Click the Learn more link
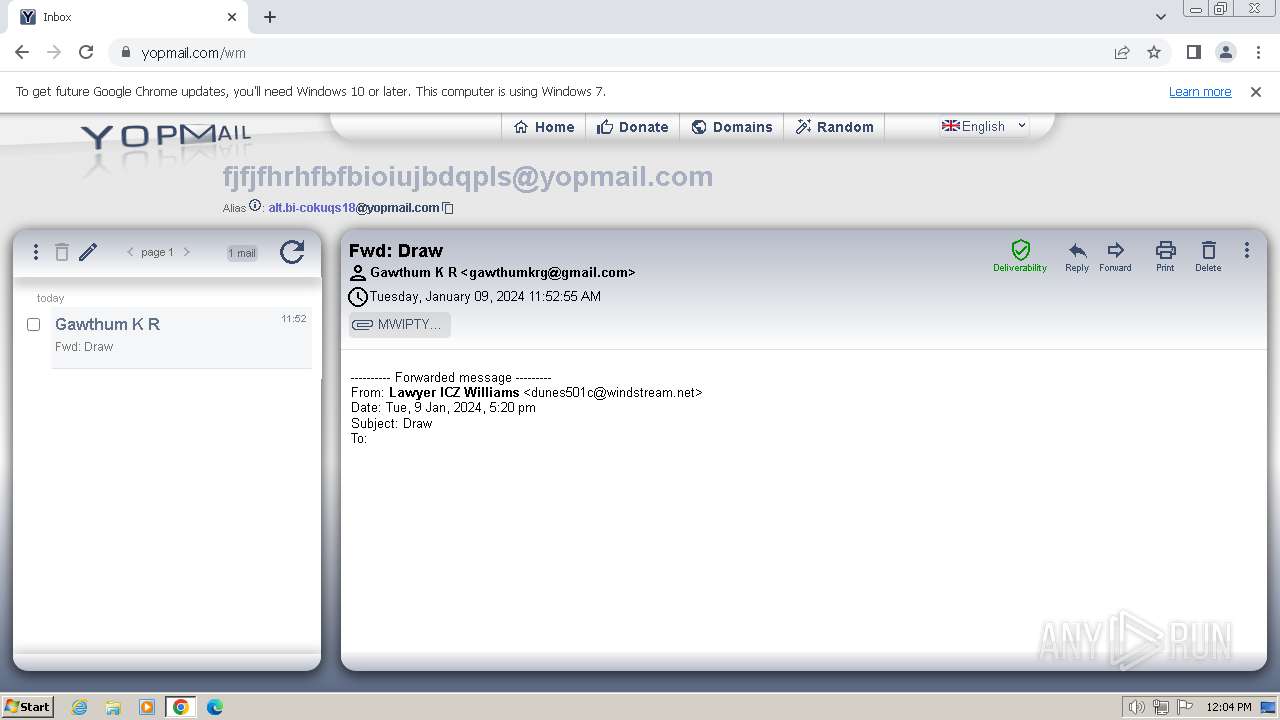1280x720 pixels. pos(1200,91)
